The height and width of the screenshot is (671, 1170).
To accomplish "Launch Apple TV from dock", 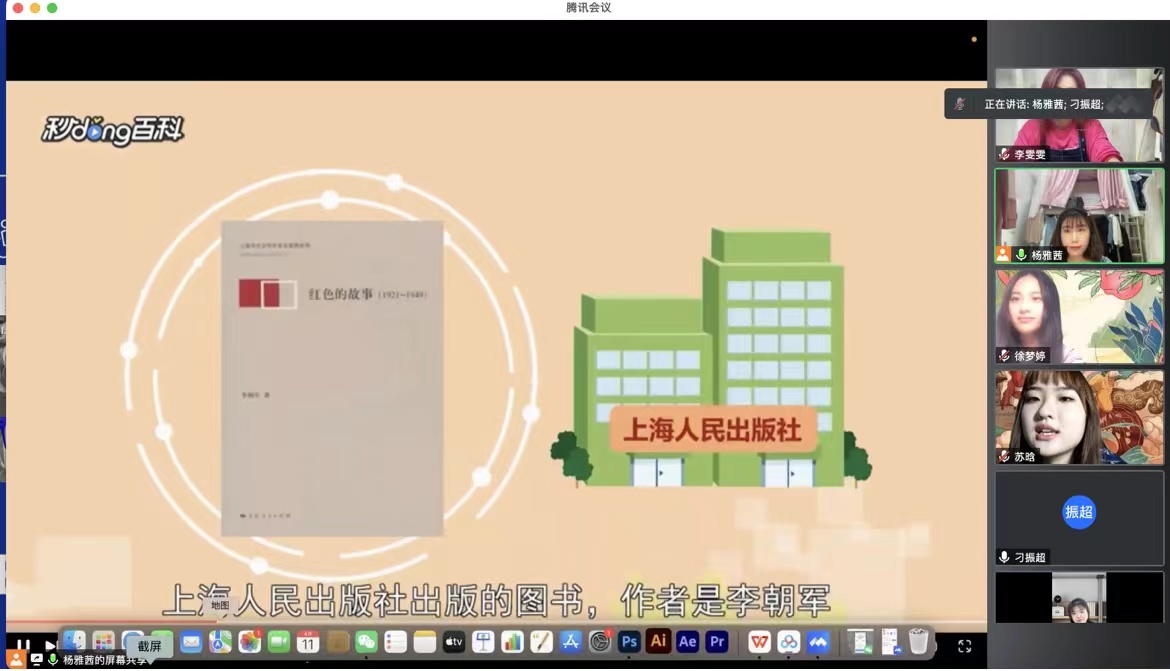I will [454, 641].
